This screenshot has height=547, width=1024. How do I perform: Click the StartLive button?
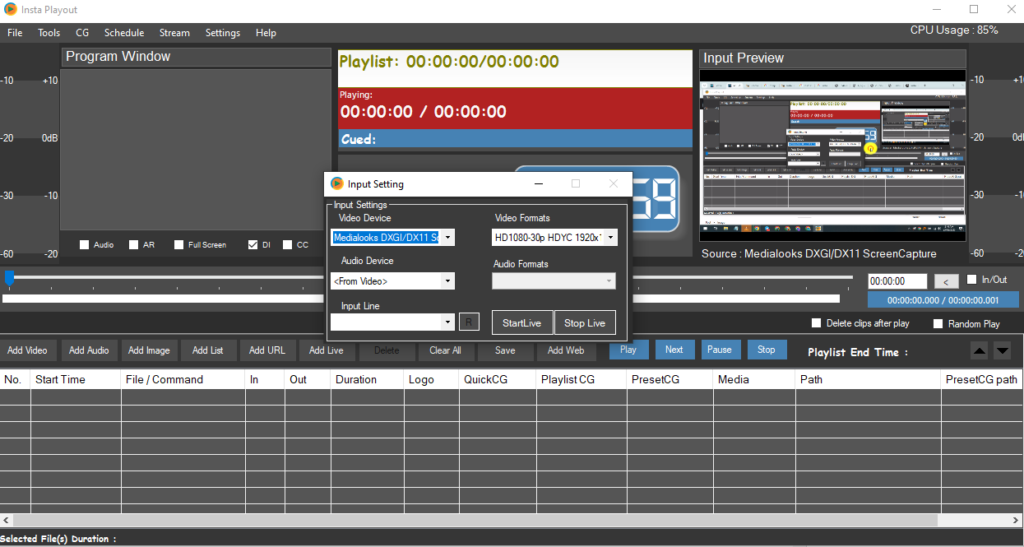click(522, 323)
